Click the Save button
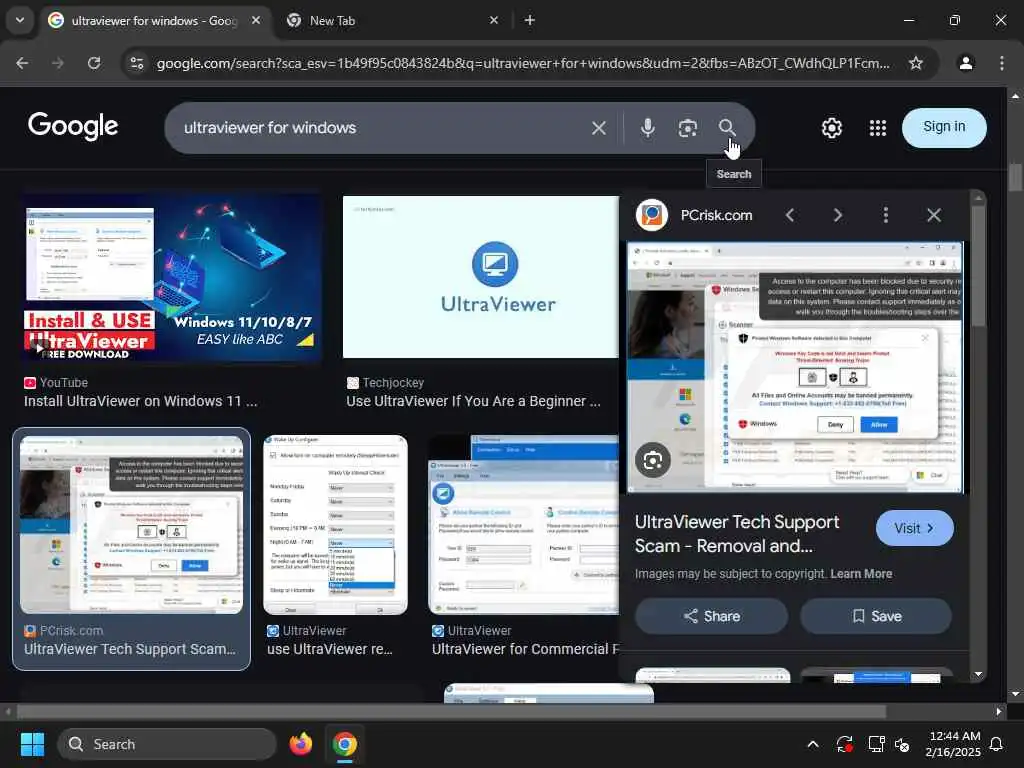1024x768 pixels. 876,616
